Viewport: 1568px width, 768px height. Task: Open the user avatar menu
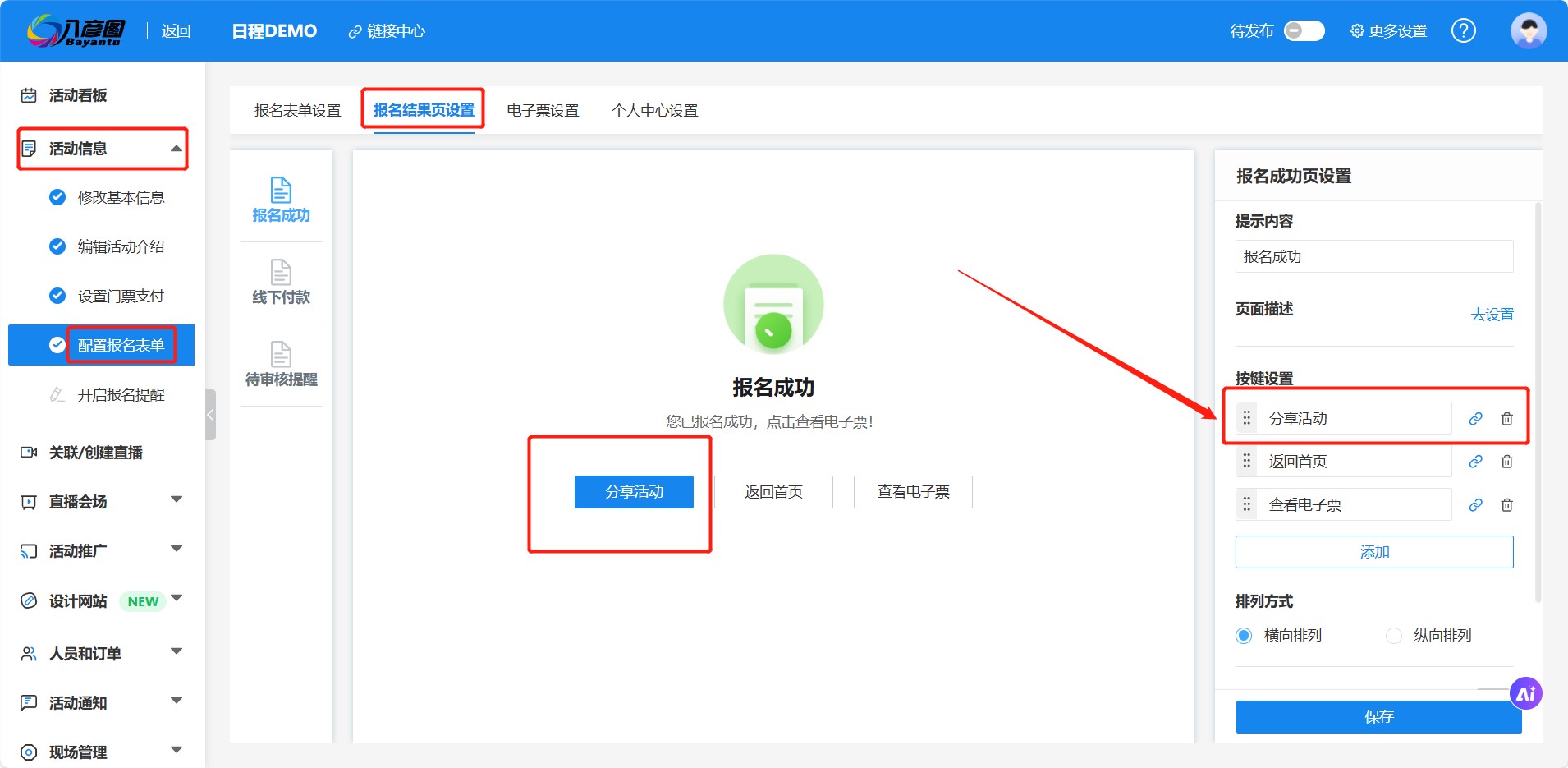coord(1528,31)
